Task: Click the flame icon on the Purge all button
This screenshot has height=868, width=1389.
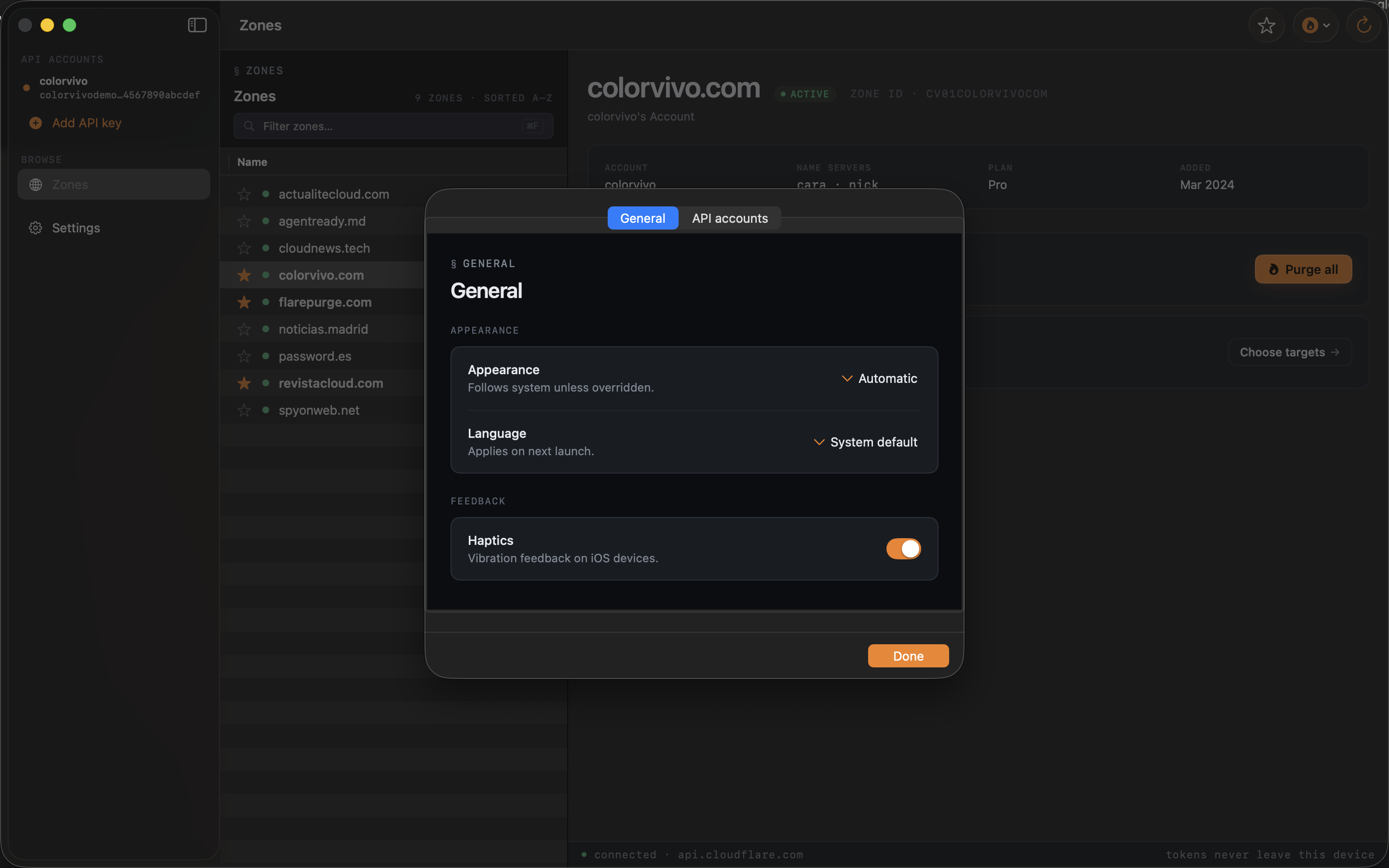Action: click(x=1273, y=269)
